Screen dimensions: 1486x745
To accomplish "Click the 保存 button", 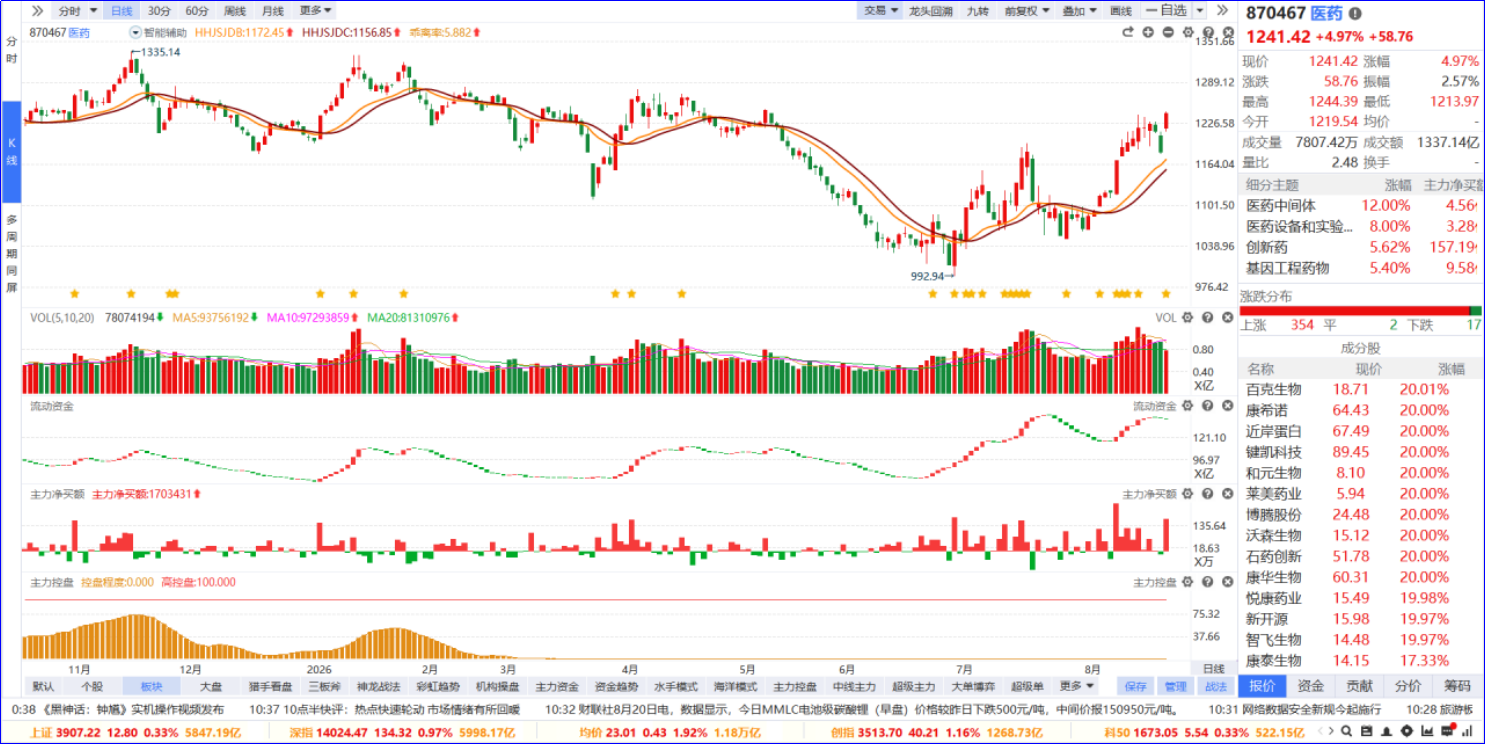I will (1135, 687).
